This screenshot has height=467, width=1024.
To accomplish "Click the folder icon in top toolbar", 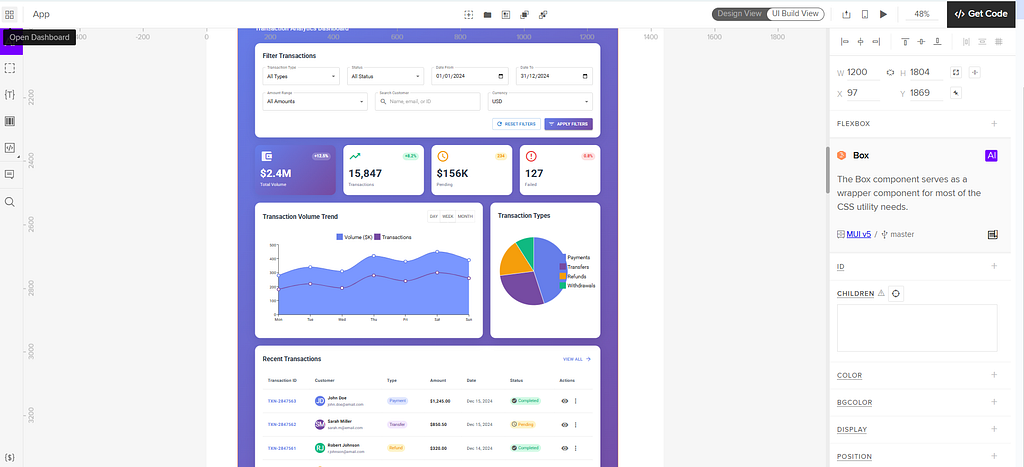I will 487,14.
